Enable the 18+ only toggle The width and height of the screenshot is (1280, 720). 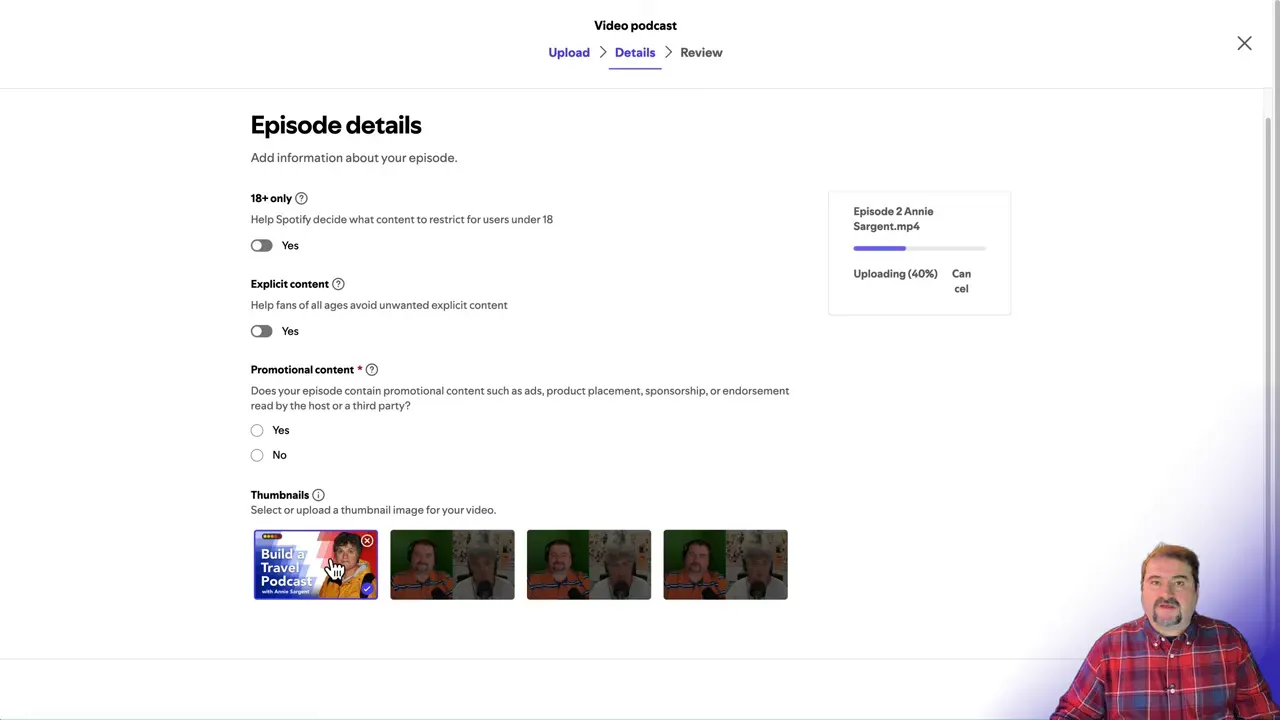point(261,245)
